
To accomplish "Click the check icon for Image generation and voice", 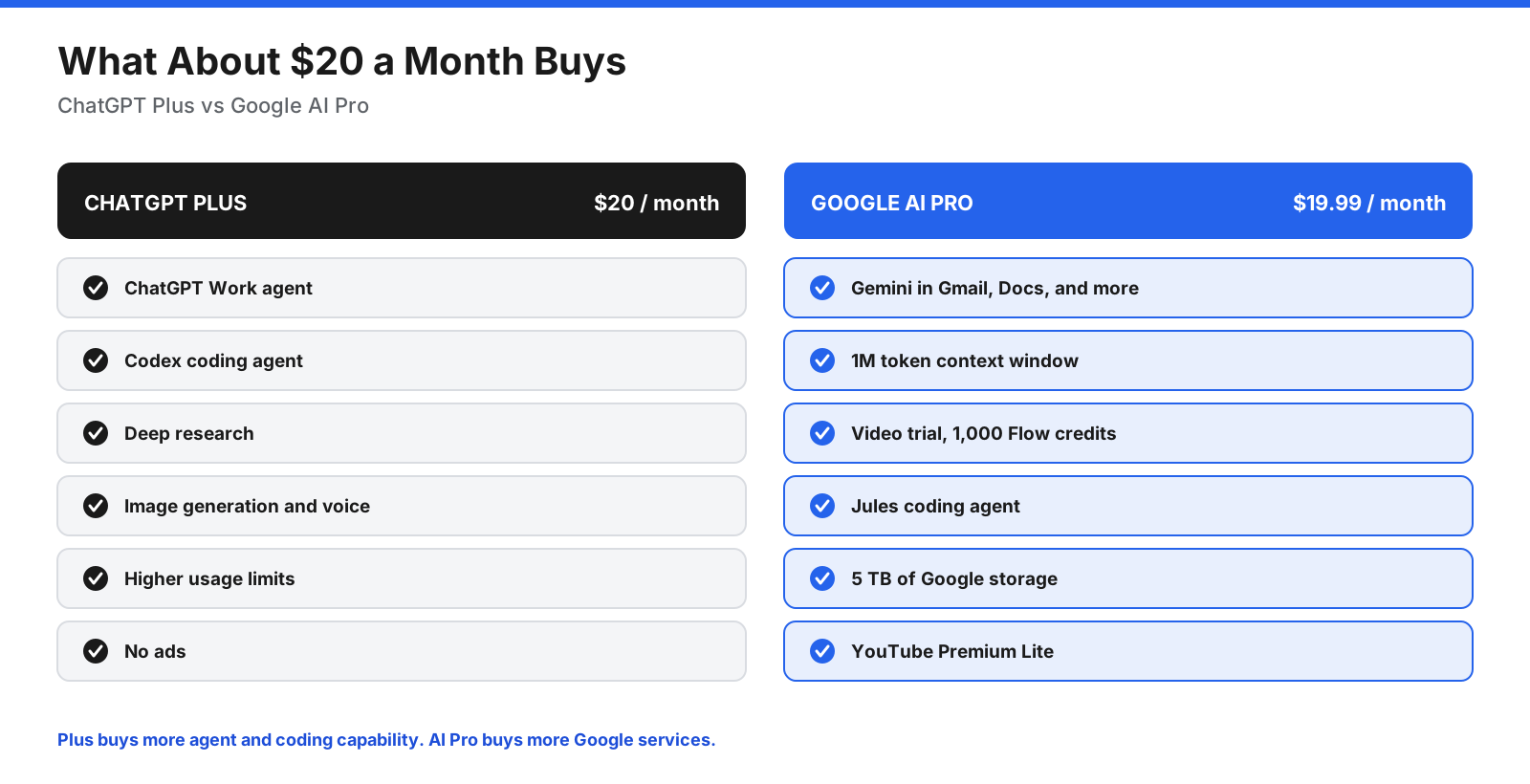I will click(x=96, y=506).
